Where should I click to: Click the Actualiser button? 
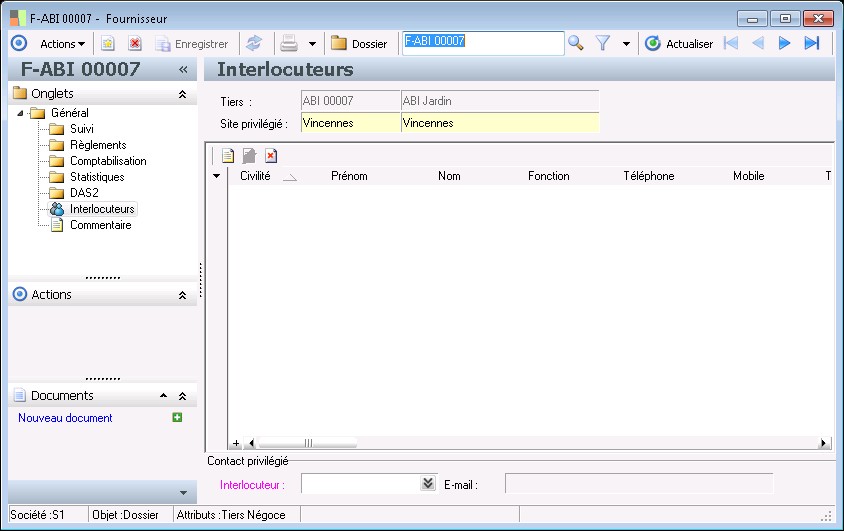[x=680, y=43]
